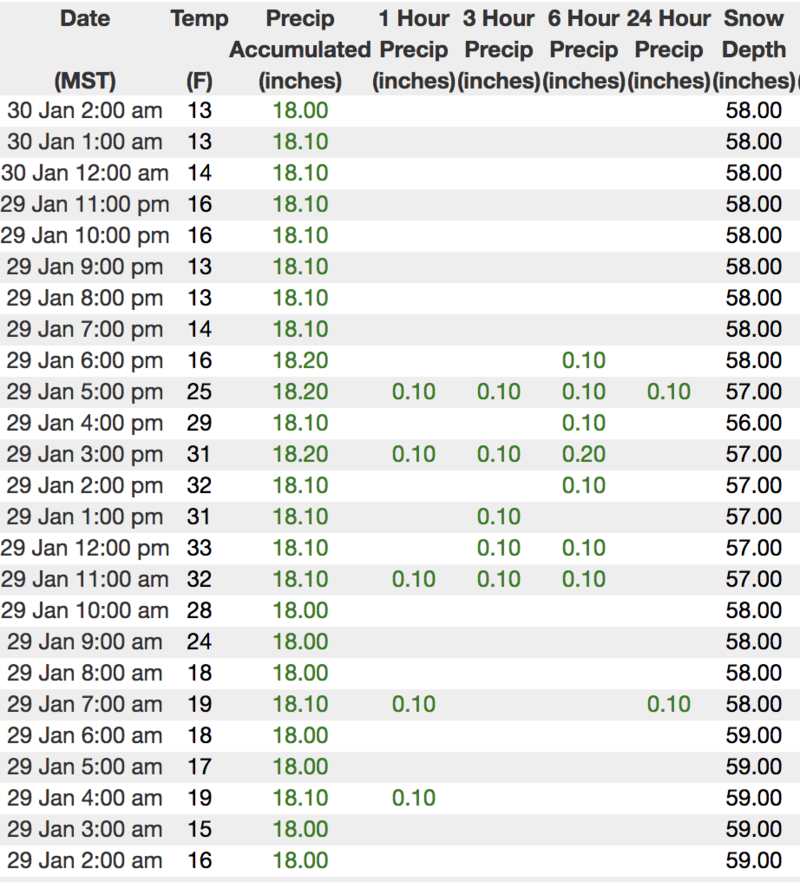Click the 29 Jan 12:00 pm date cell
The height and width of the screenshot is (882, 800).
pyautogui.click(x=85, y=548)
